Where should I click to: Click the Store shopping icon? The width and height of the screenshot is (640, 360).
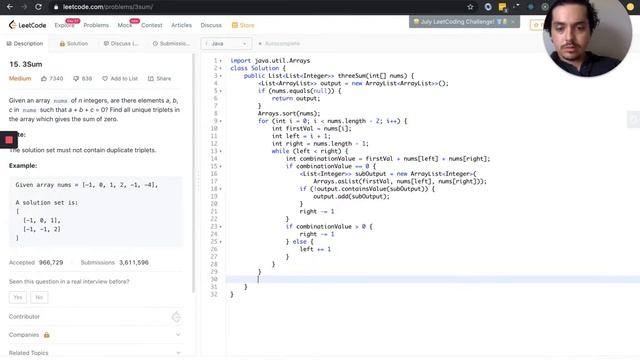pyautogui.click(x=235, y=25)
